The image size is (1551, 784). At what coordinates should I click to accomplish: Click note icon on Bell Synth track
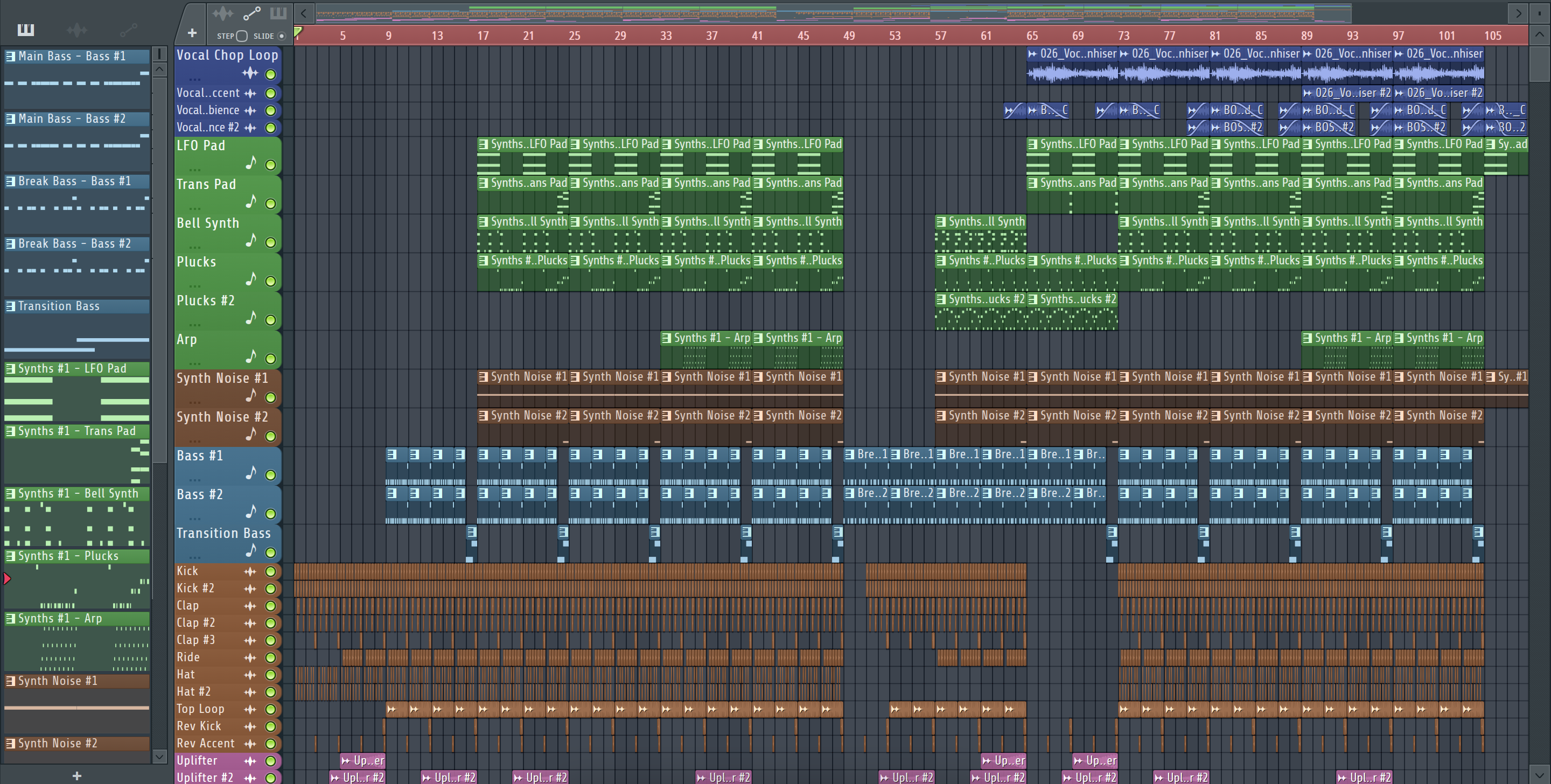[x=251, y=241]
